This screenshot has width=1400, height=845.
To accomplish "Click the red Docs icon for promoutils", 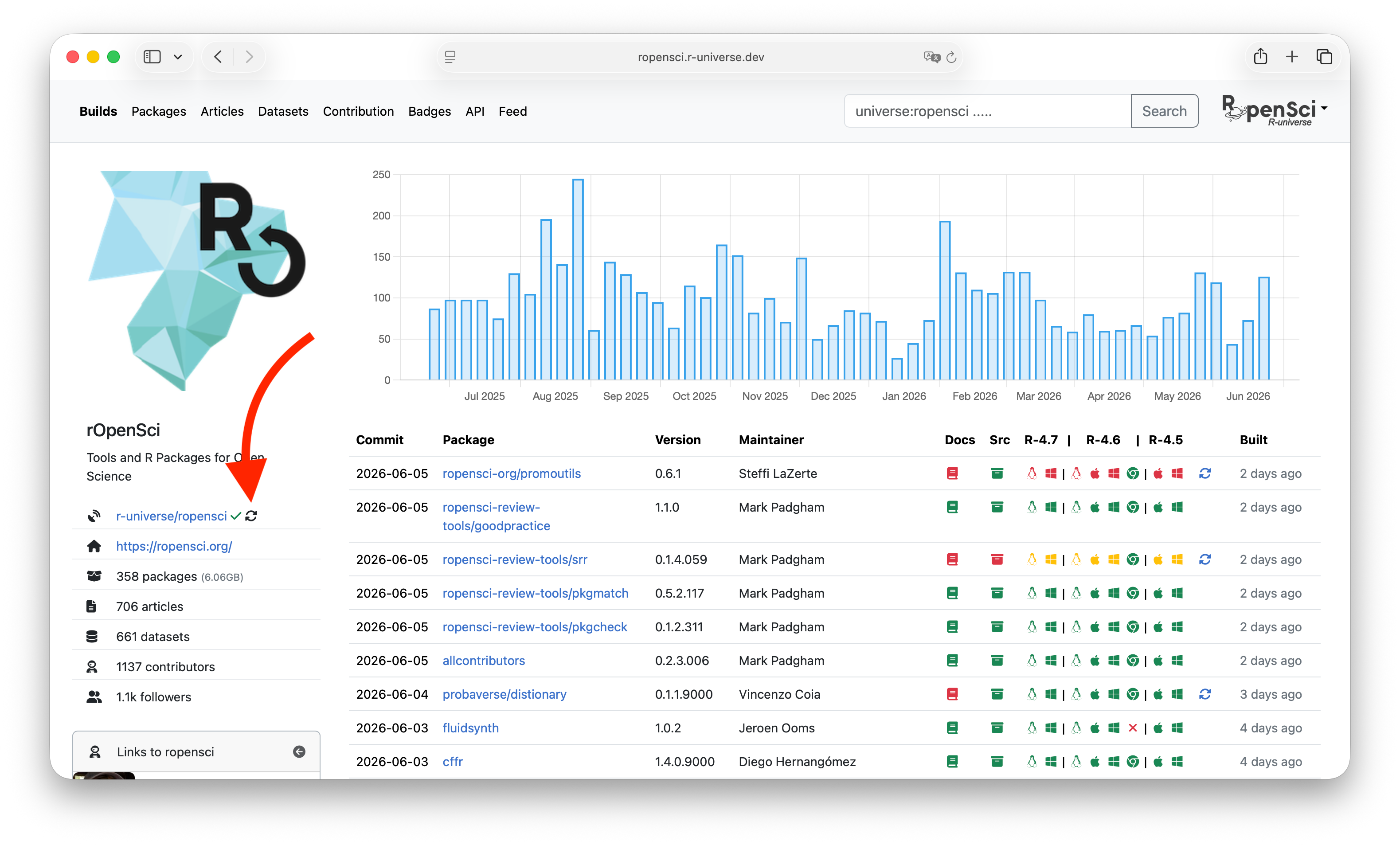I will [952, 473].
